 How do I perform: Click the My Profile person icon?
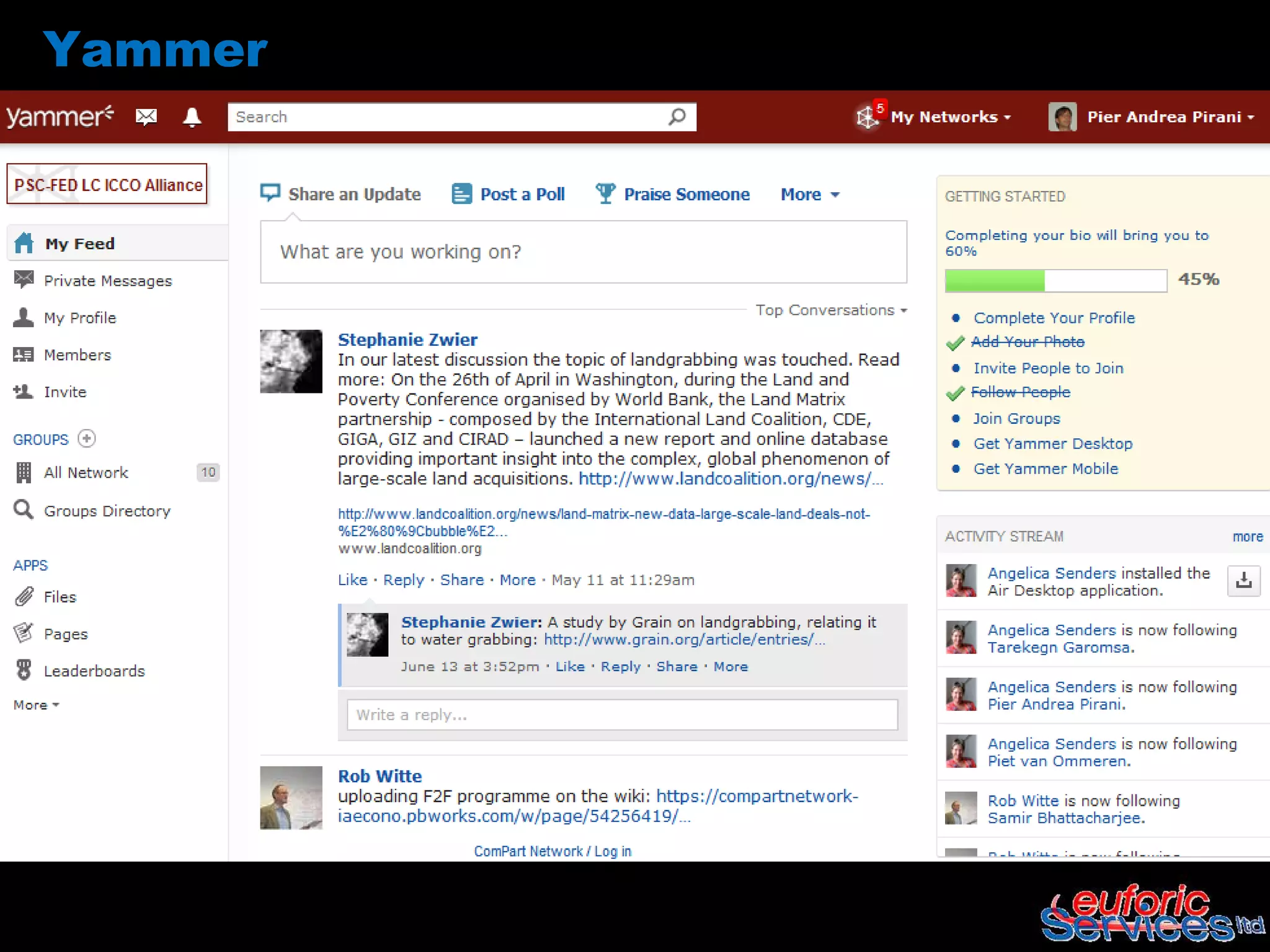(24, 317)
